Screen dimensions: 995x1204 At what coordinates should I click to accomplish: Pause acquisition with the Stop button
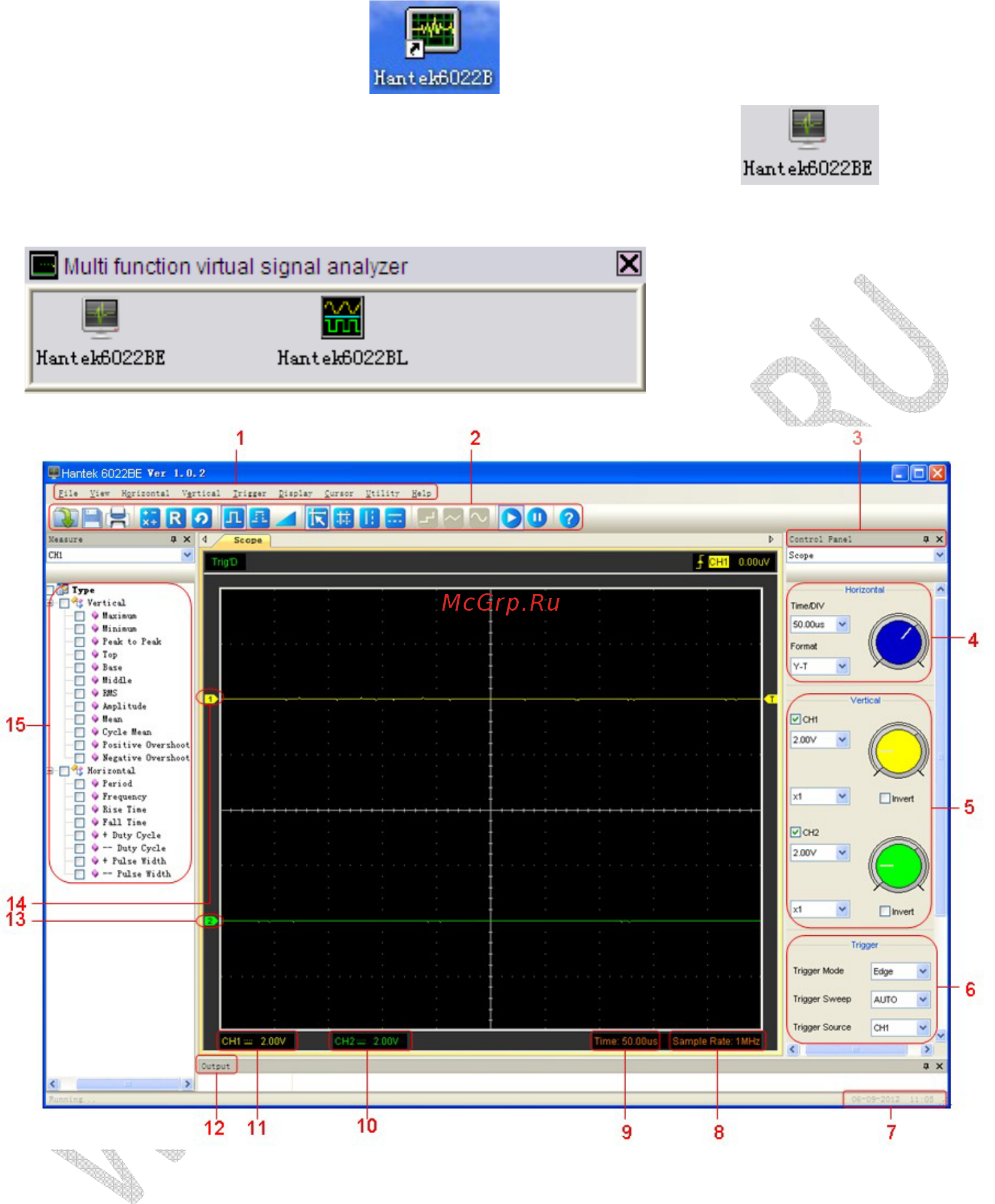pos(537,518)
